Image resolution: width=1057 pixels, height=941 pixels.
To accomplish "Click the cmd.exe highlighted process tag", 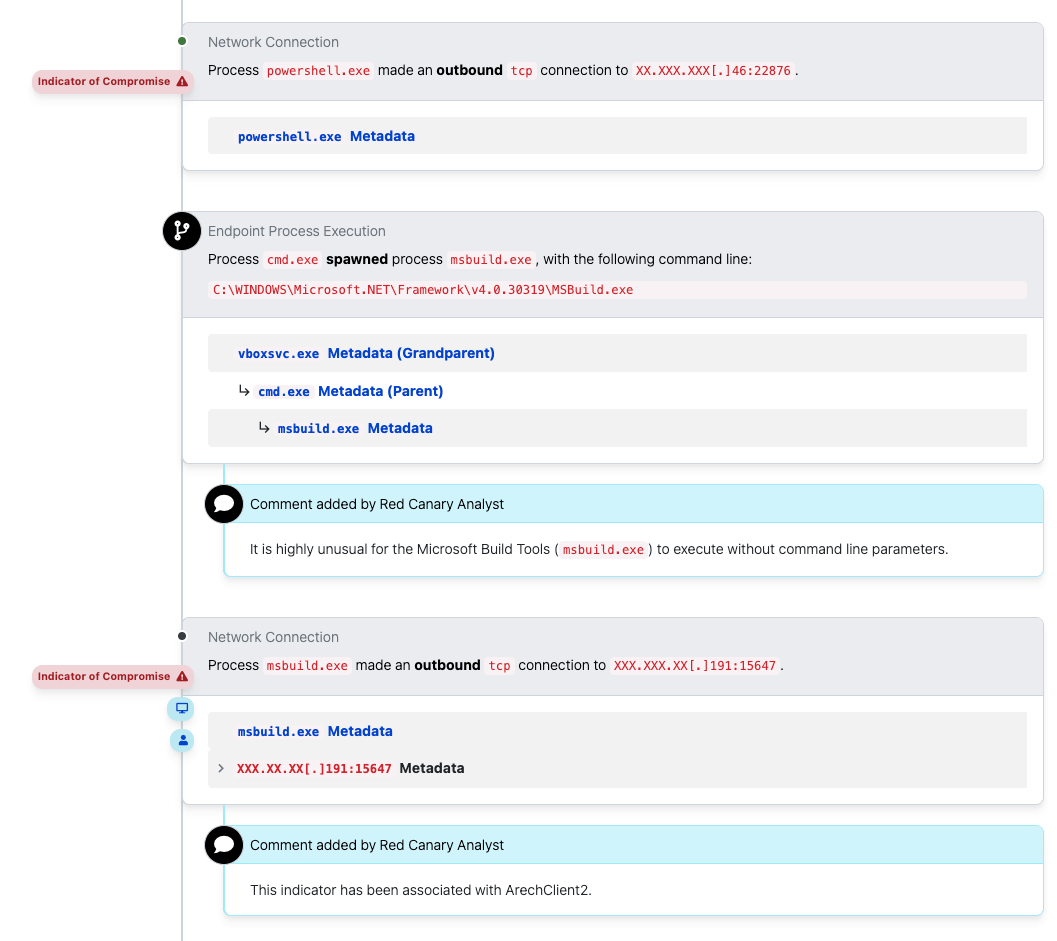I will click(x=292, y=259).
